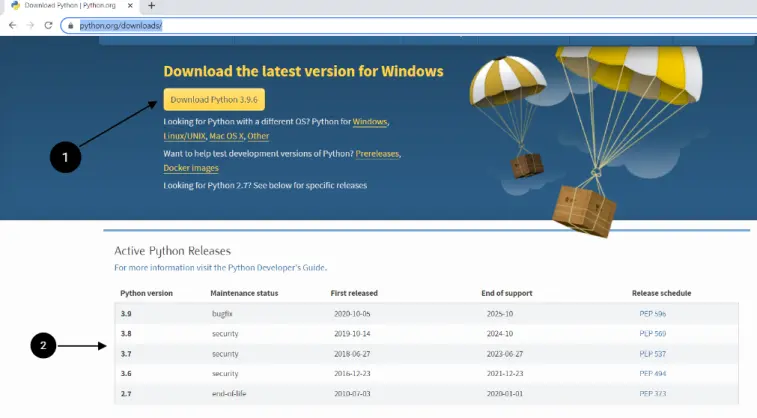Click the padlock site info icon
The height and width of the screenshot is (418, 757).
70,26
